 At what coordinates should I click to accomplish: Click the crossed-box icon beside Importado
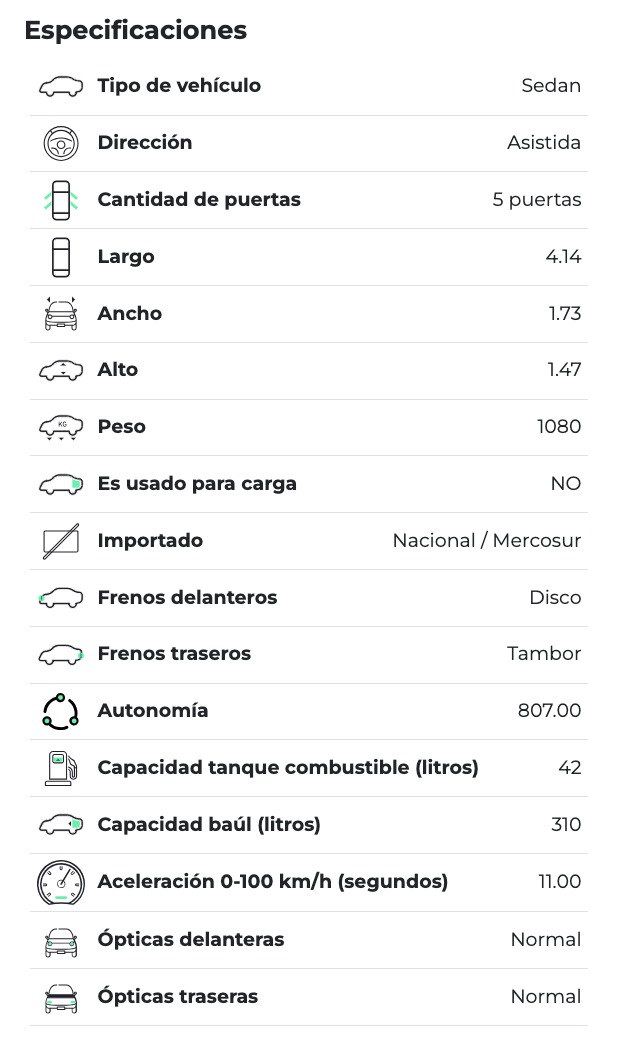click(x=61, y=542)
